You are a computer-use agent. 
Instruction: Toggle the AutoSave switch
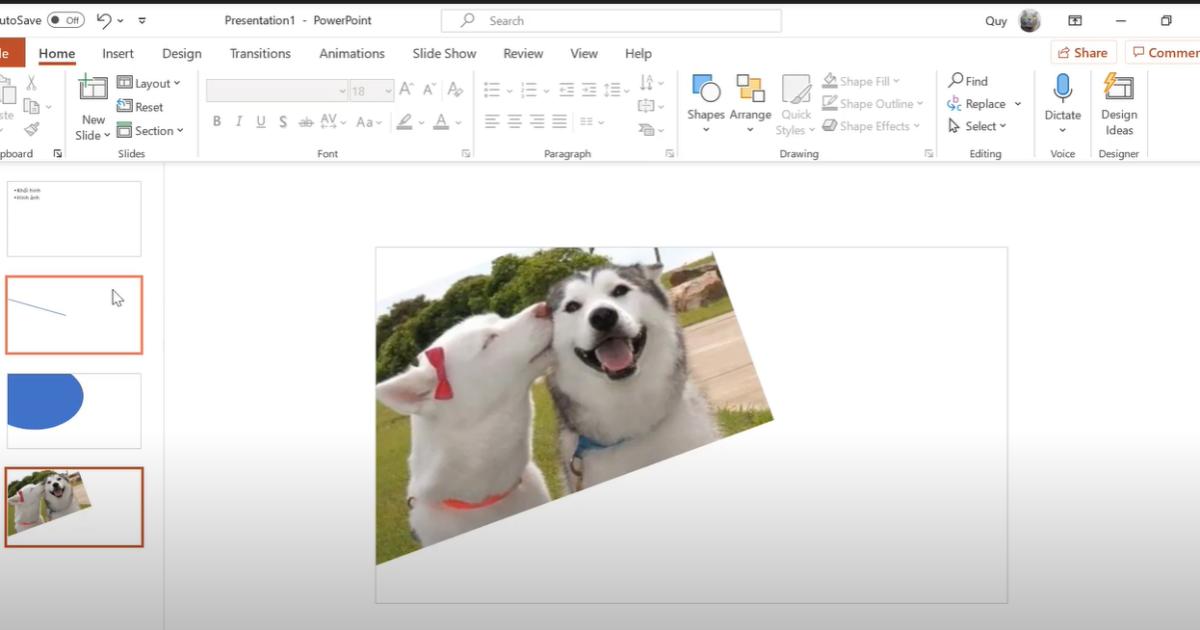(66, 20)
